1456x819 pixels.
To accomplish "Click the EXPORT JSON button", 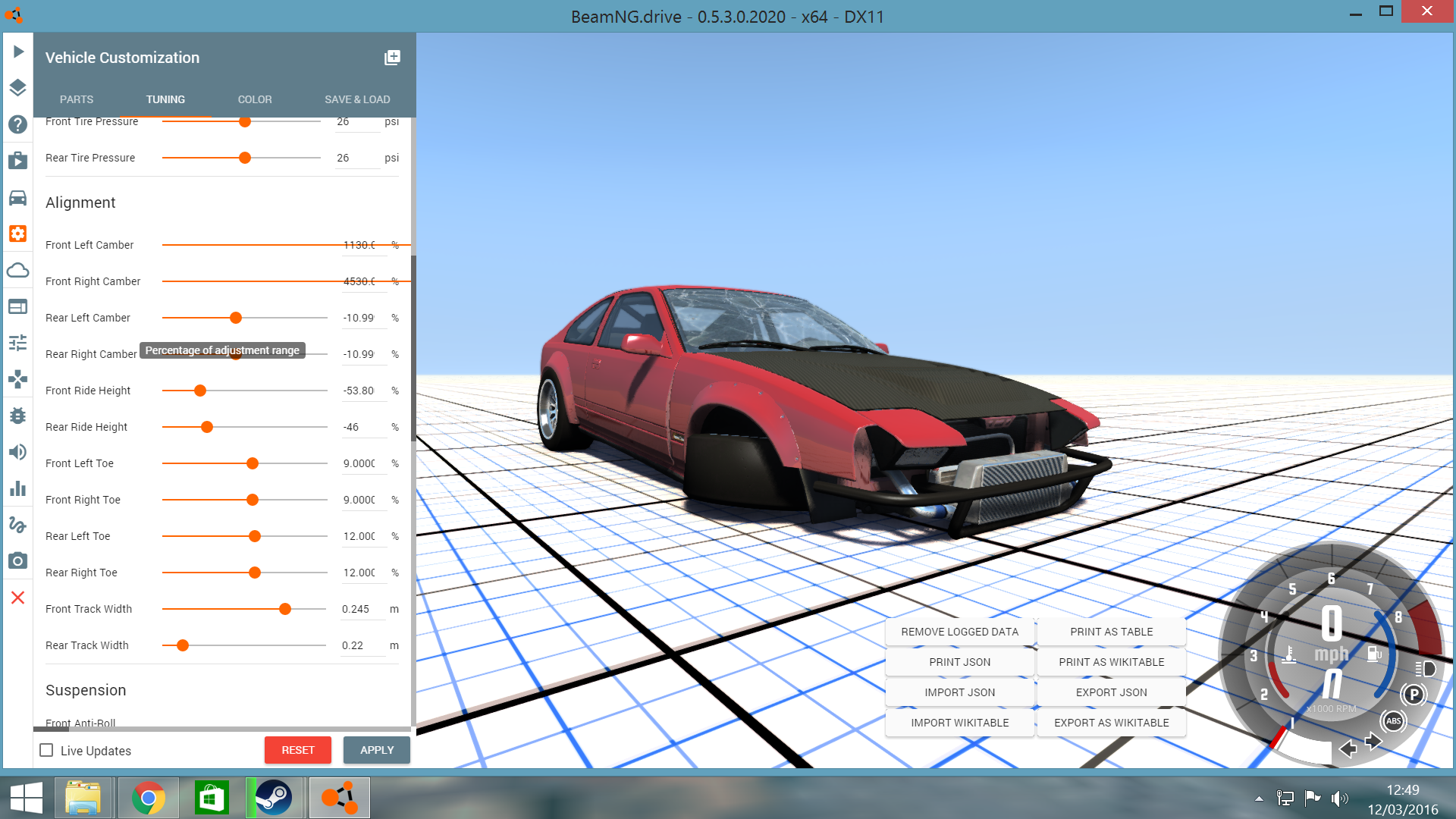I will pos(1112,692).
